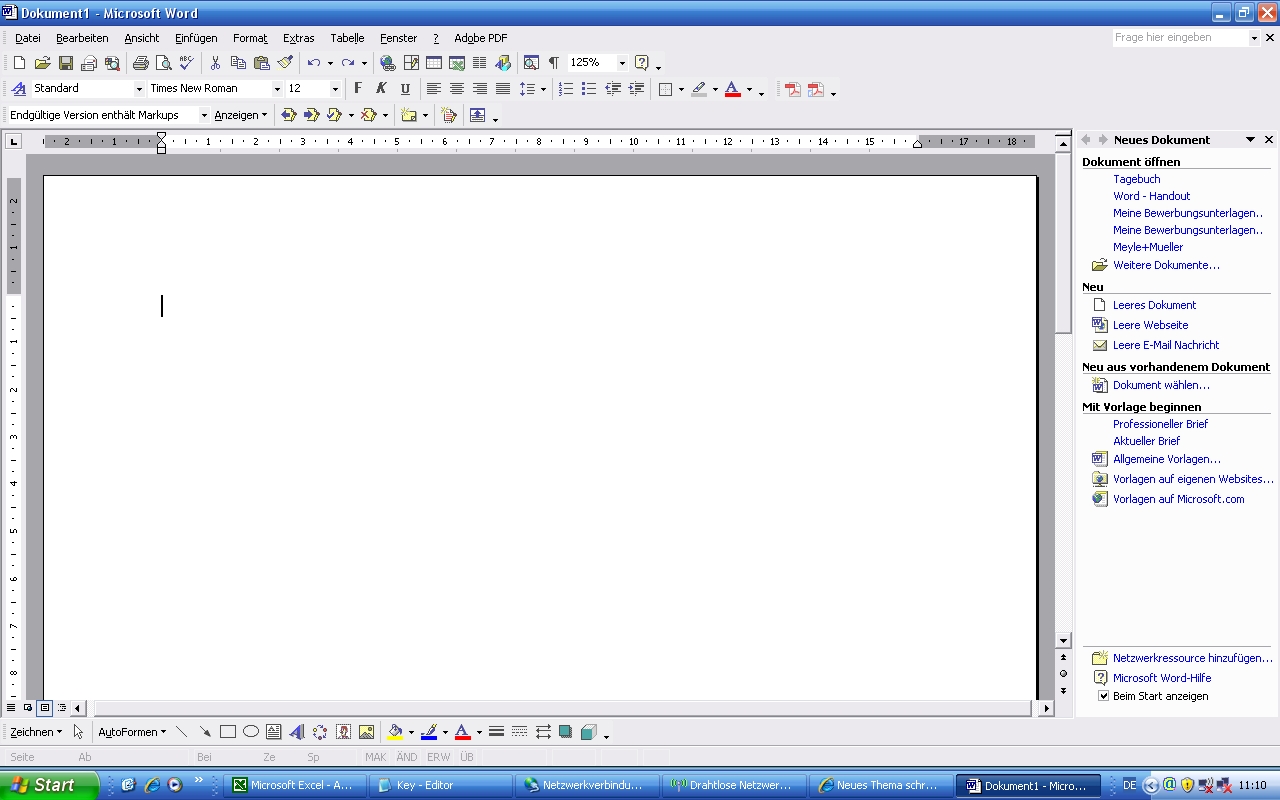Click 'Leeres Dokument' in task pane
Viewport: 1280px width, 800px height.
pos(1154,305)
